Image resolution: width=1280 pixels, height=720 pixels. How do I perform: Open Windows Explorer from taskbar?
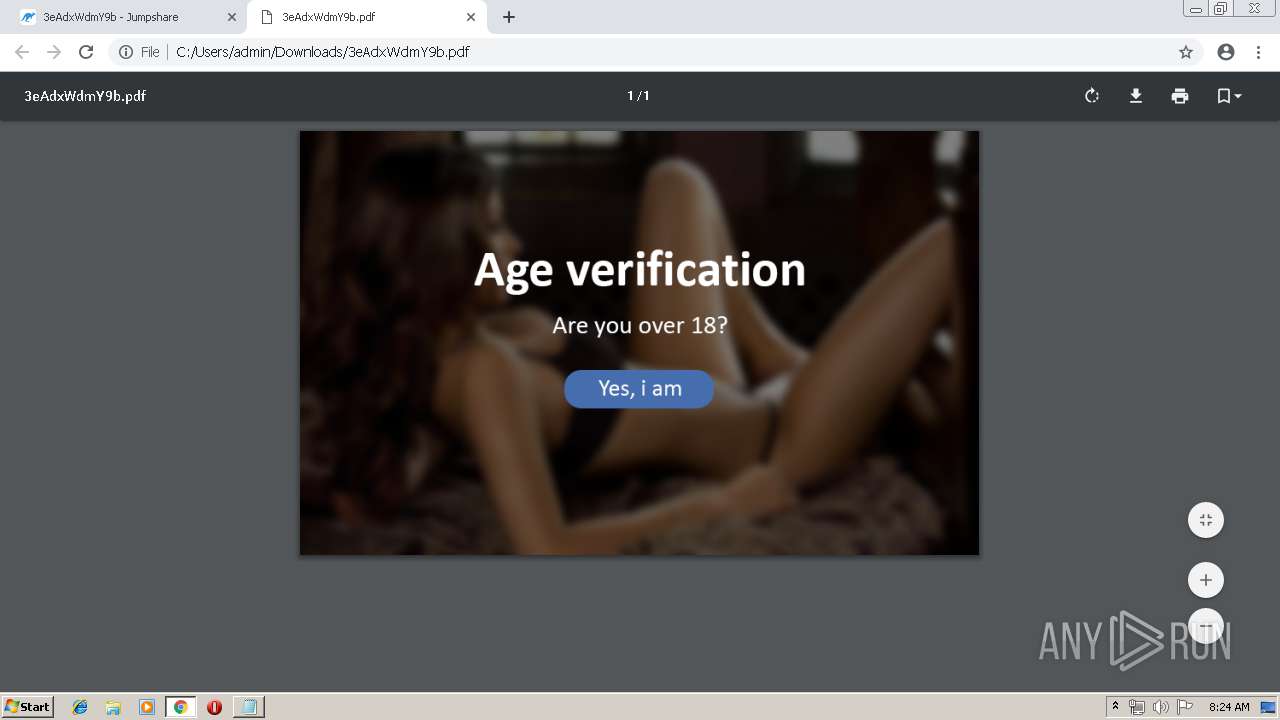(x=113, y=707)
